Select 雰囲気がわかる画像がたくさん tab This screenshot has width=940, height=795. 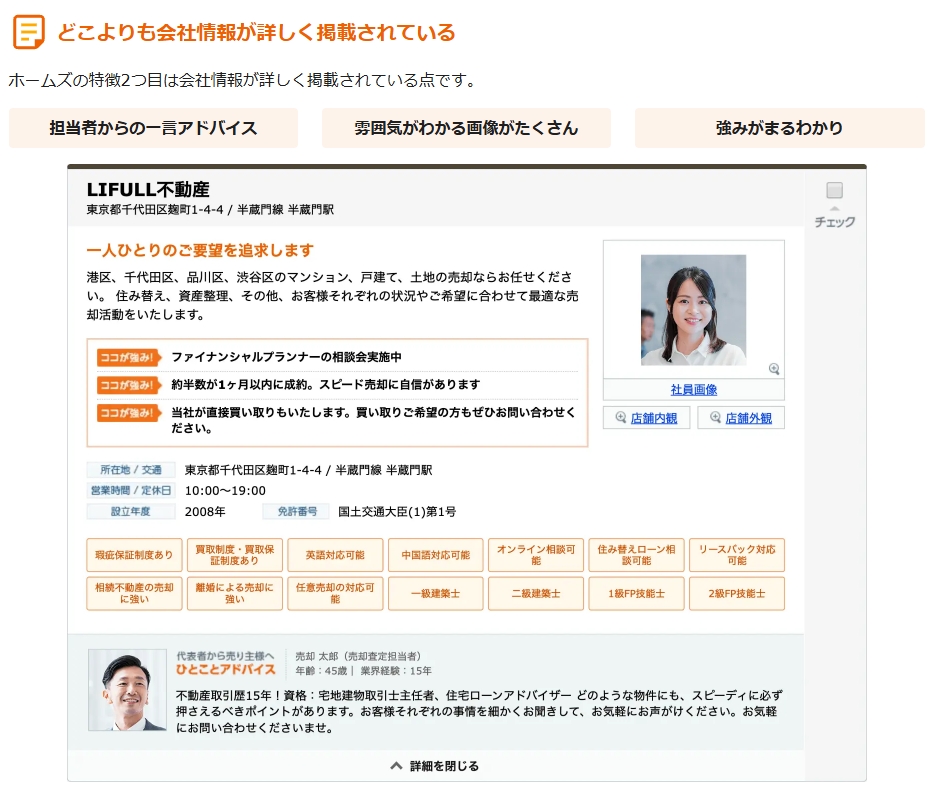(466, 128)
